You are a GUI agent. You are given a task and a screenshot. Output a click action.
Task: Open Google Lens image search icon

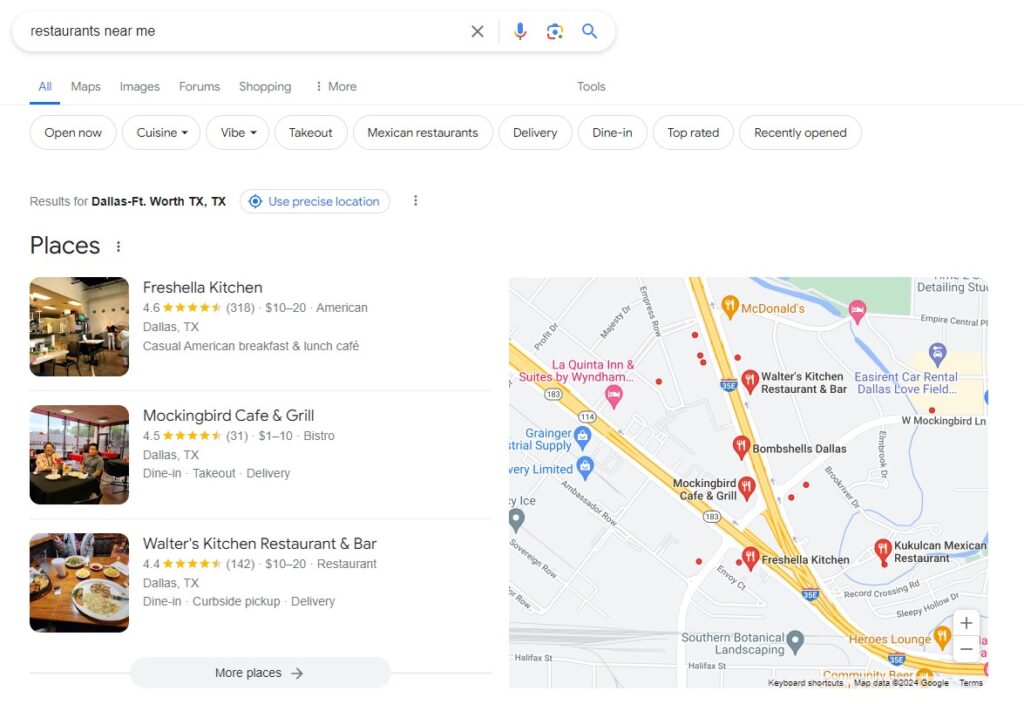554,31
